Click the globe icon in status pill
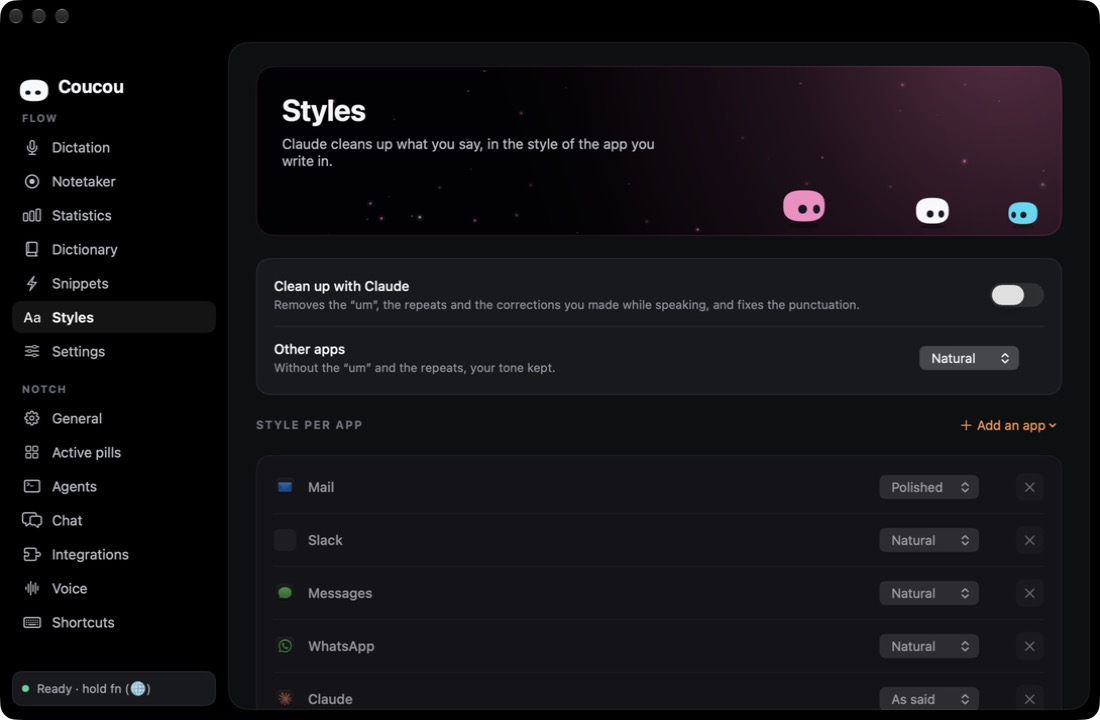 pyautogui.click(x=138, y=689)
